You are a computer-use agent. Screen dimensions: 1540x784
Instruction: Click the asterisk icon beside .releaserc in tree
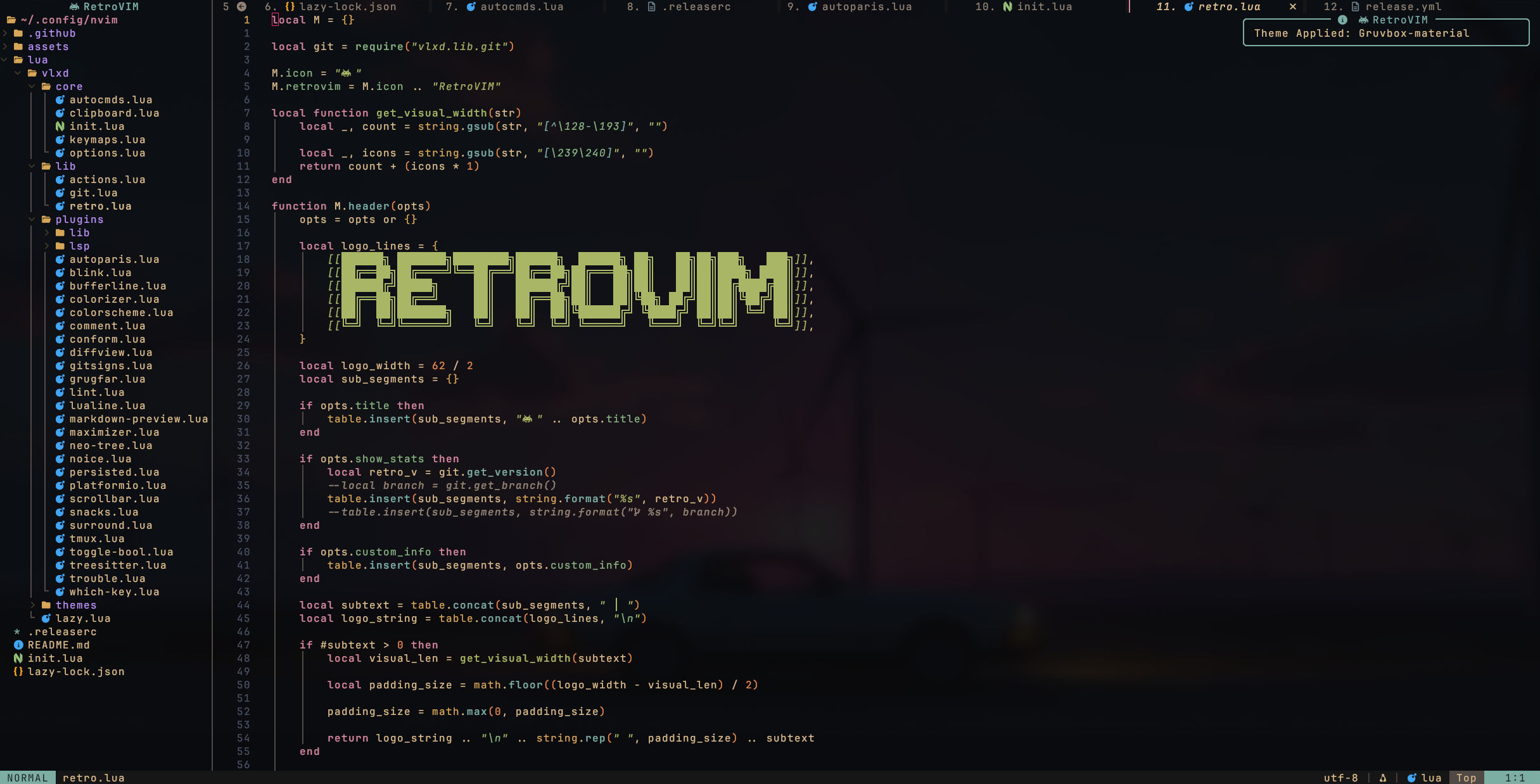(x=17, y=631)
